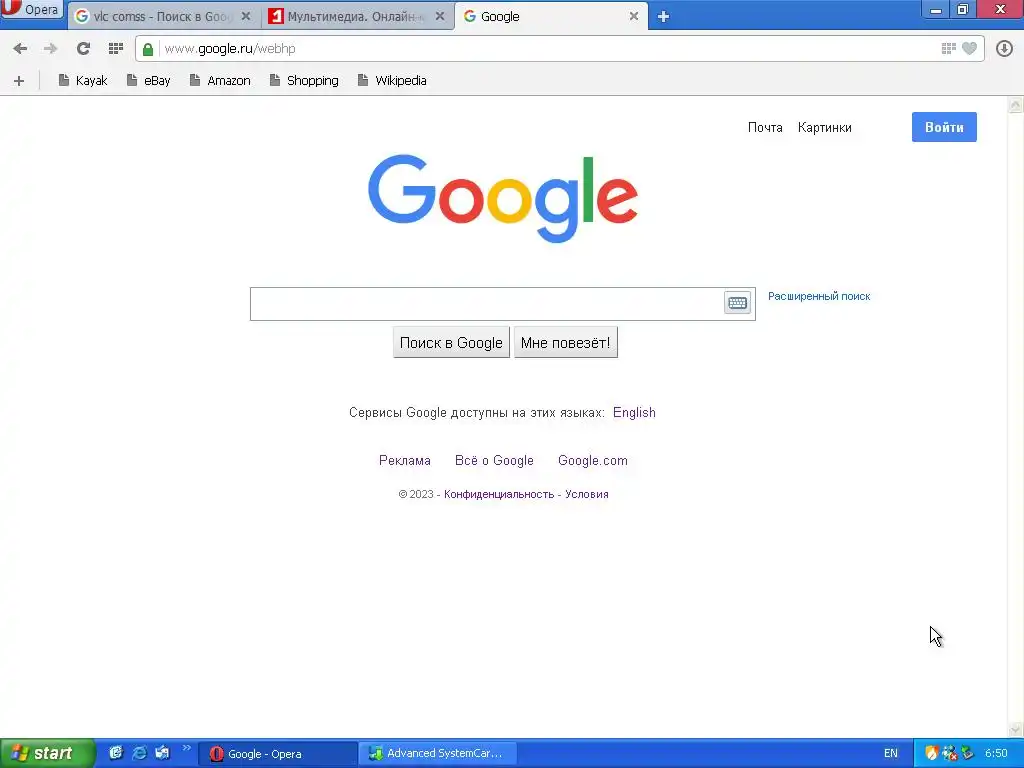The image size is (1024, 768).
Task: Open a new tab with plus button
Action: click(664, 17)
